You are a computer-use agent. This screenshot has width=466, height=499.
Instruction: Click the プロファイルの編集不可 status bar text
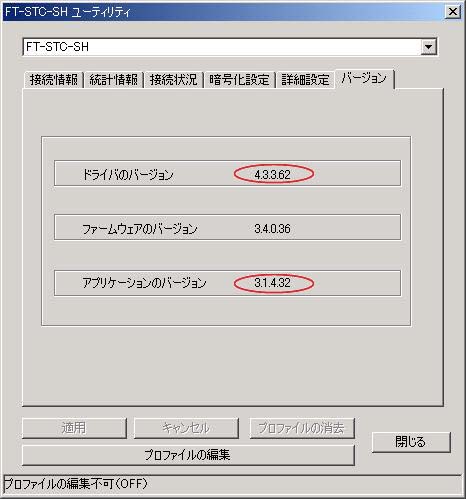pyautogui.click(x=76, y=484)
